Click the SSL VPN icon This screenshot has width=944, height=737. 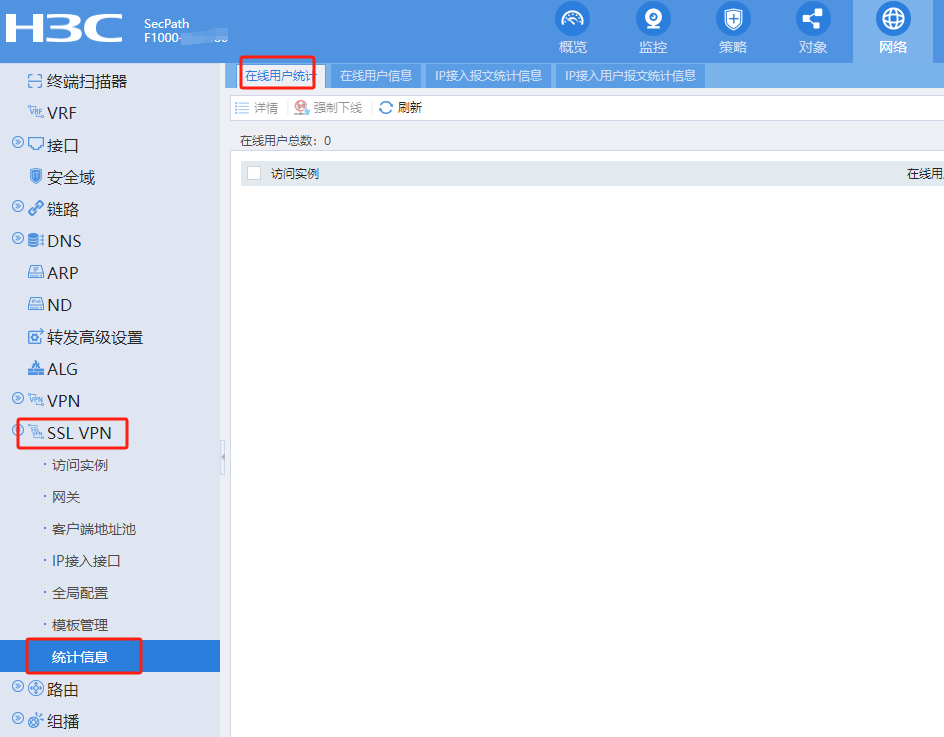pos(36,432)
